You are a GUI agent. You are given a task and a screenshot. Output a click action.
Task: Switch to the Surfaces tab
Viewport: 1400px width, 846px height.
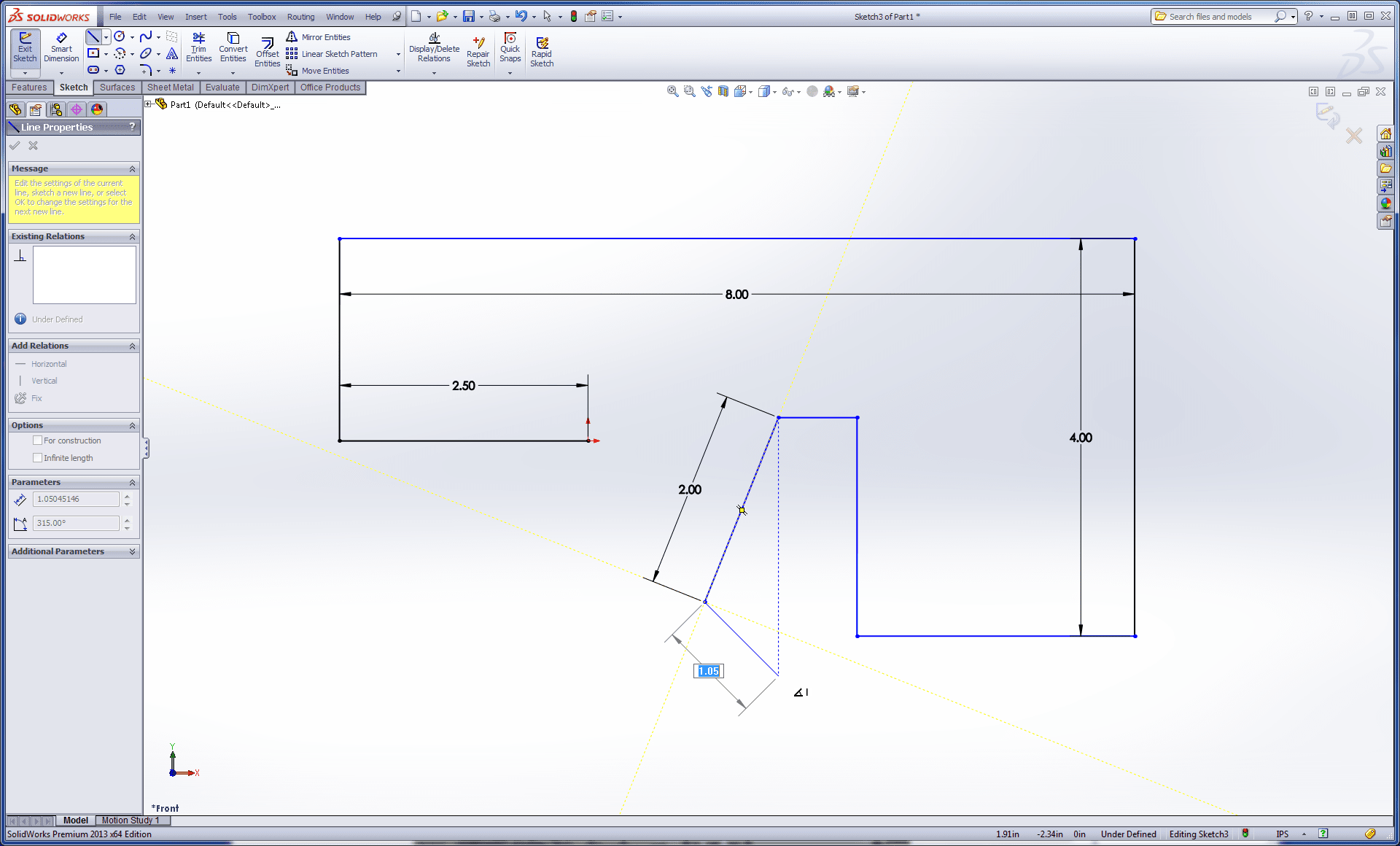(x=117, y=88)
